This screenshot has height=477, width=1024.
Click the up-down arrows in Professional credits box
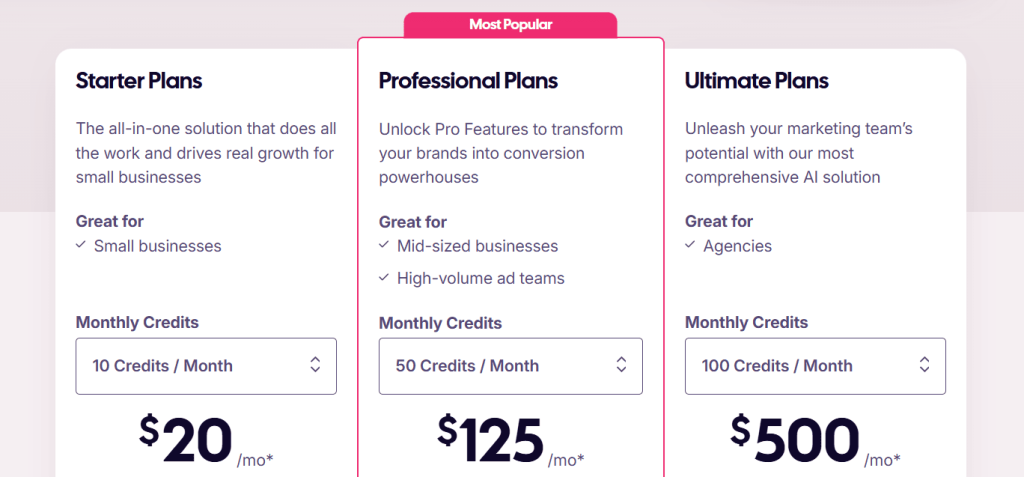tap(621, 365)
